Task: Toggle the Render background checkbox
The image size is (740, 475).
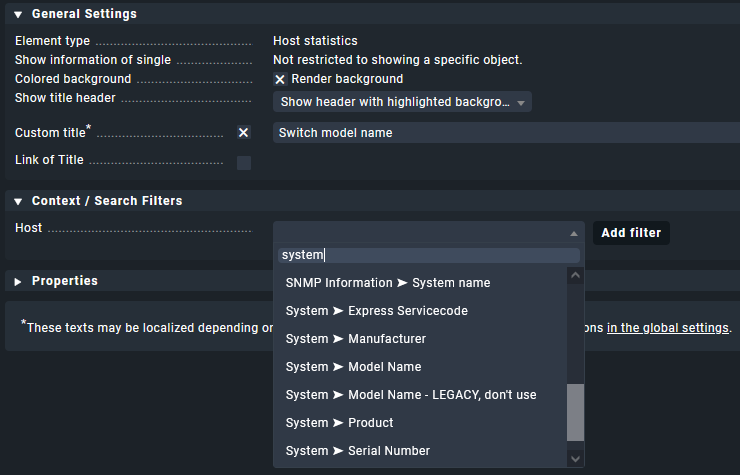Action: pyautogui.click(x=280, y=79)
